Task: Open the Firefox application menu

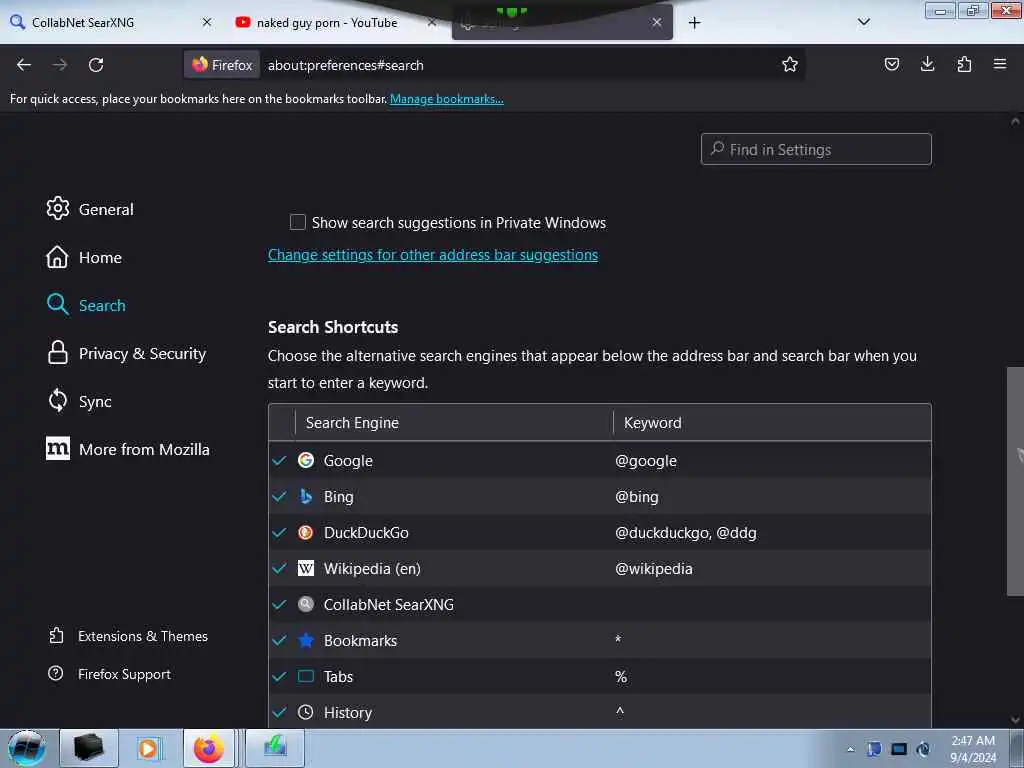Action: tap(999, 64)
